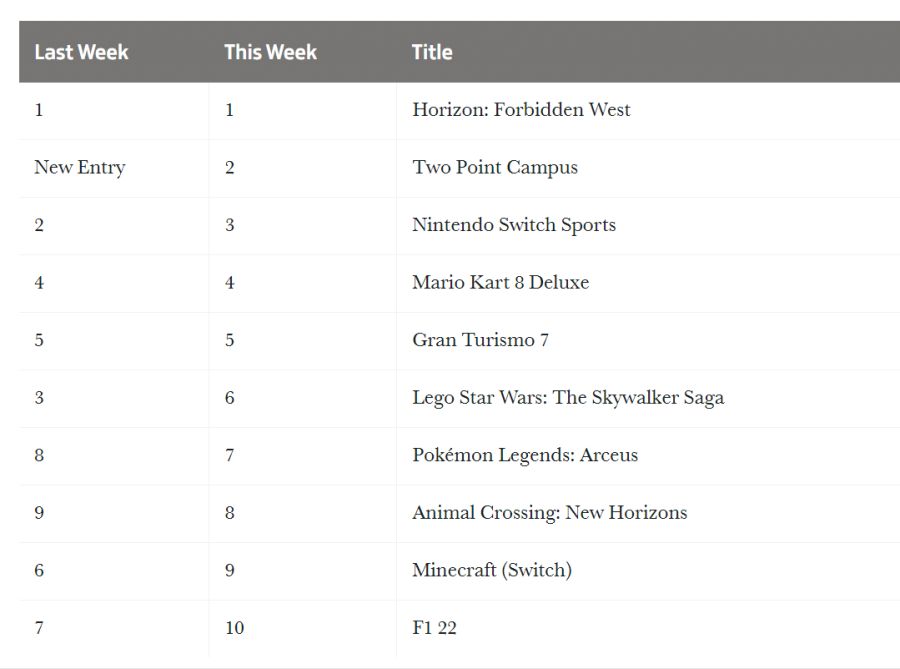Click the New Entry cell

(80, 167)
